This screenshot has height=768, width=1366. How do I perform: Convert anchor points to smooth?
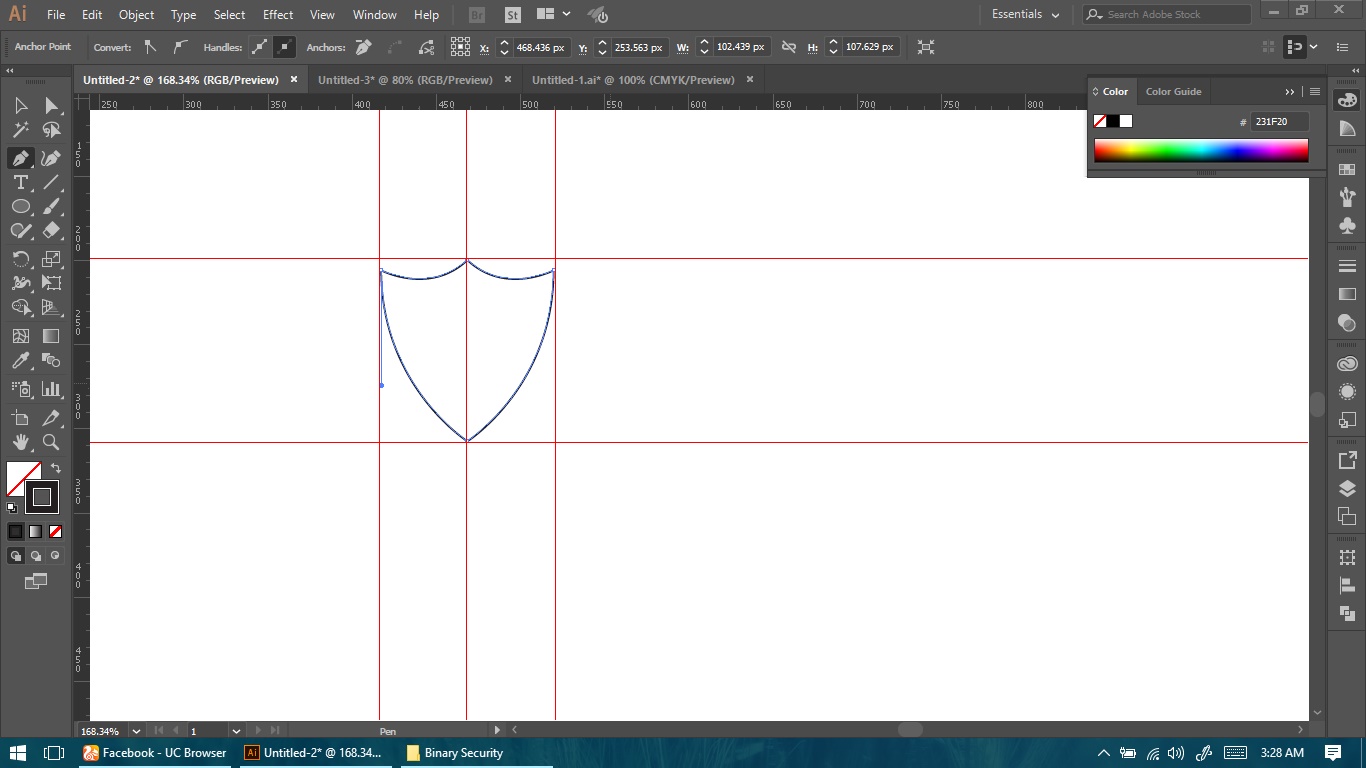(x=180, y=47)
